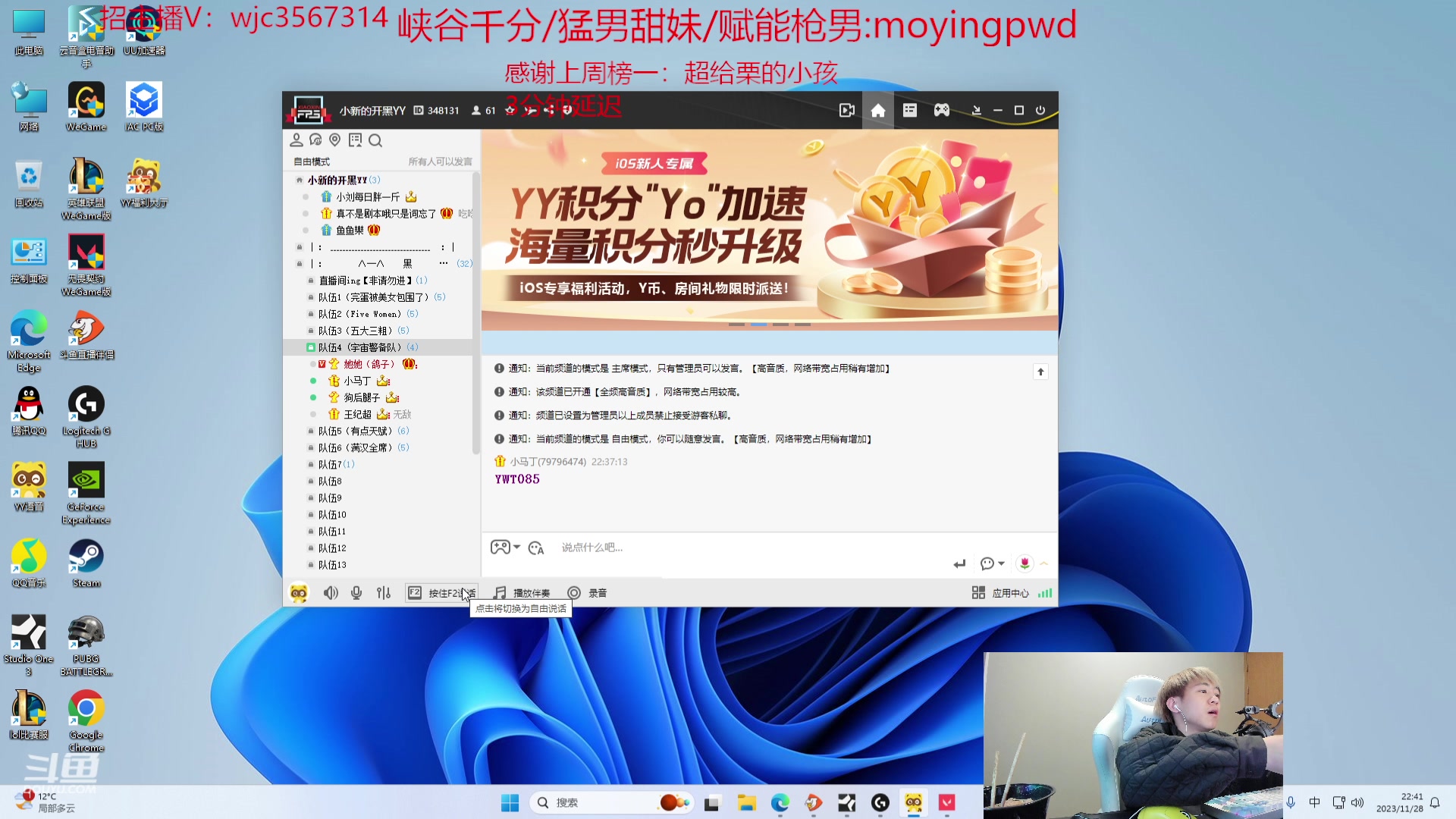Select the second banner carousel indicator
The image size is (1456, 819).
click(x=758, y=325)
